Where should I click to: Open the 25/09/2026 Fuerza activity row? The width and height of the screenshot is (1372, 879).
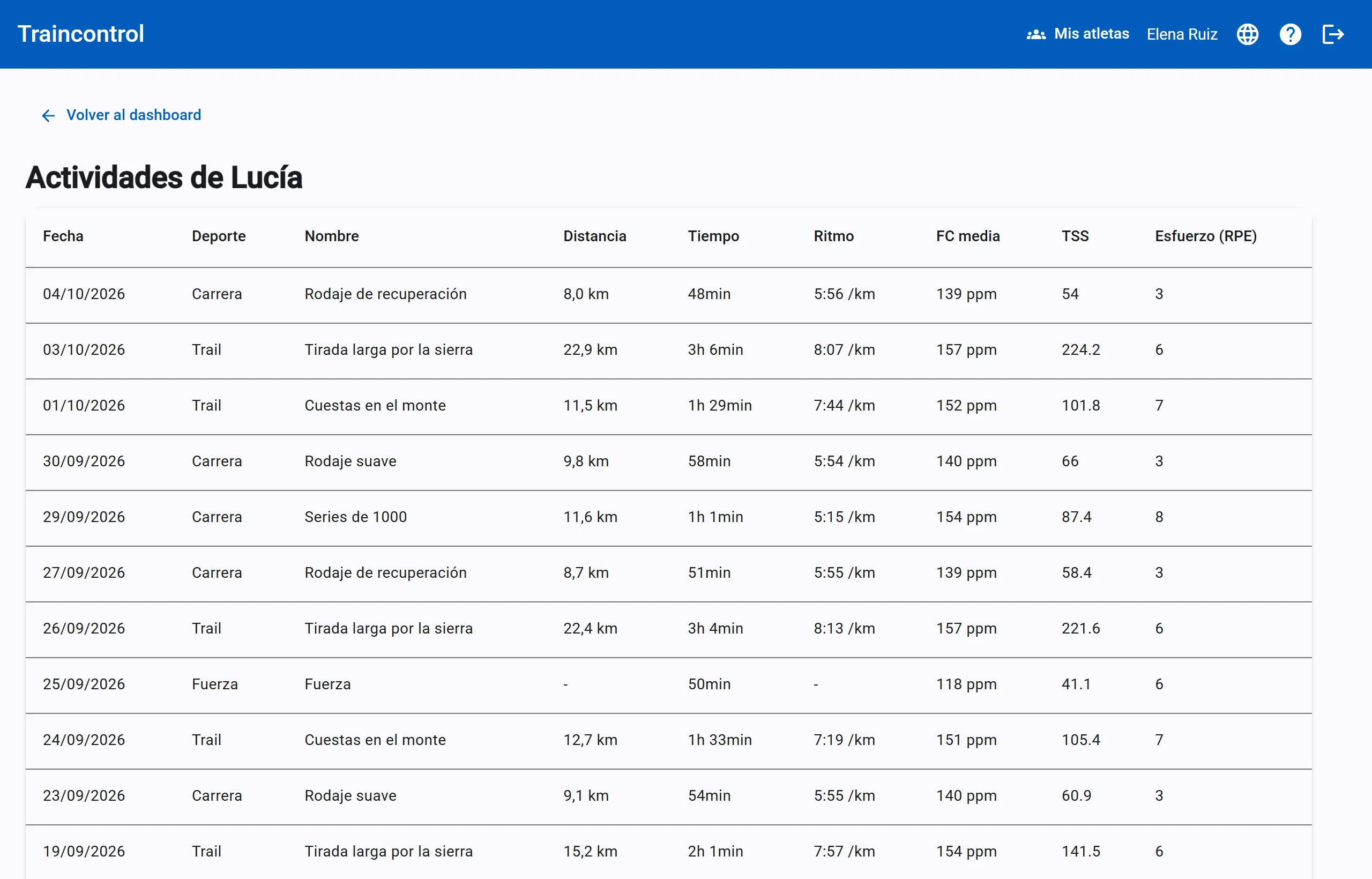click(x=668, y=684)
